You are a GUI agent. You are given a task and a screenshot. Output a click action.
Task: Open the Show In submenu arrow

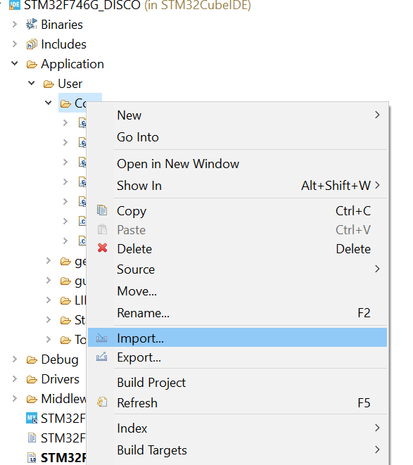(x=377, y=185)
